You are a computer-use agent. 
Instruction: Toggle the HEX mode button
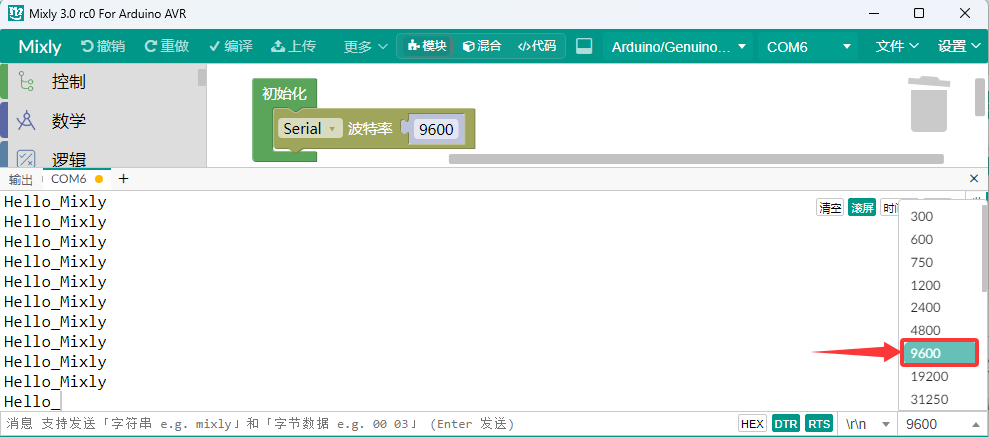752,424
